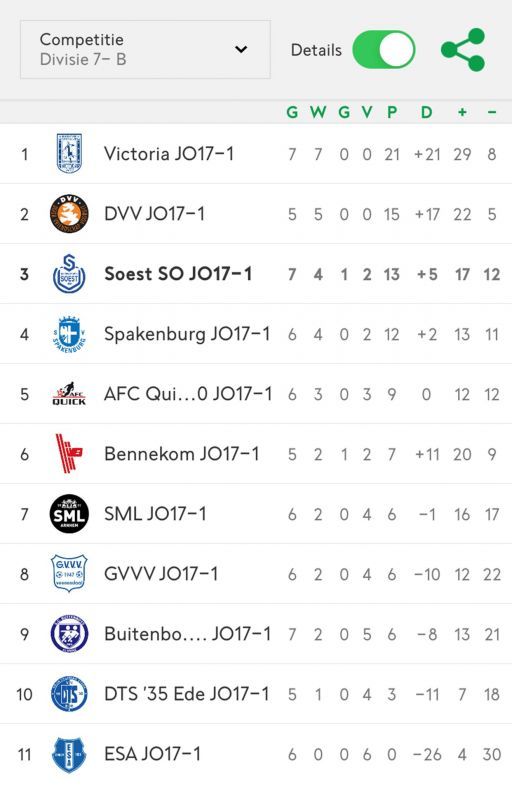Toggle the Details switch off
The height and width of the screenshot is (800, 512).
383,50
